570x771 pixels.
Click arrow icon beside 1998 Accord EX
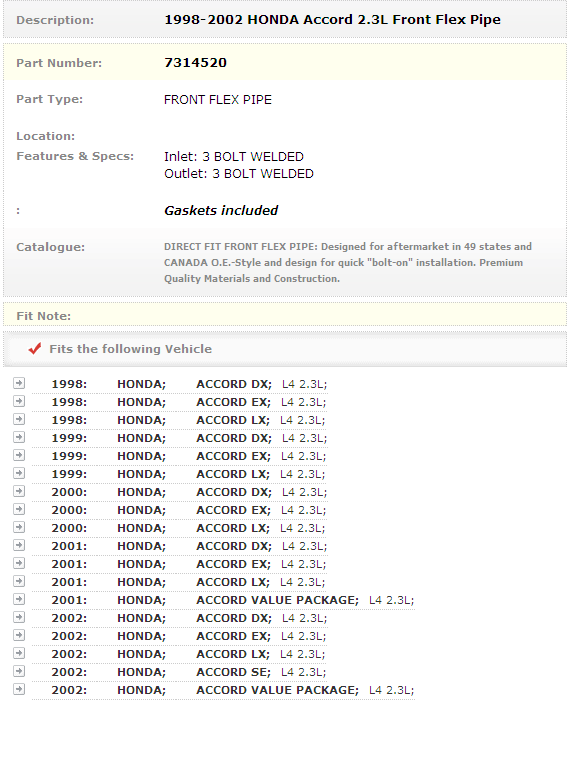19,401
